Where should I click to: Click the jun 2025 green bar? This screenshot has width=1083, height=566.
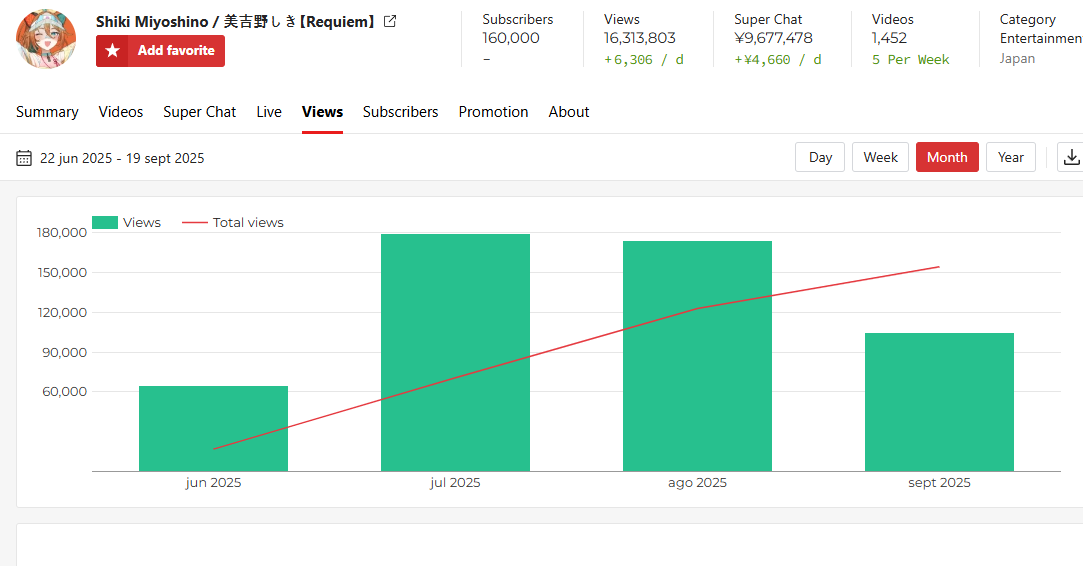click(213, 428)
